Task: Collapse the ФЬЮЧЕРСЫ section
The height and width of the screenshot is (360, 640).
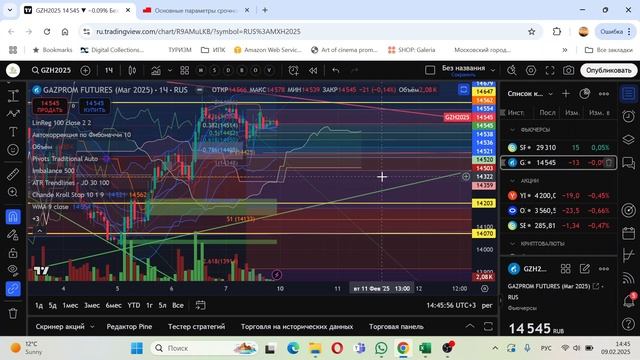Action: click(x=512, y=130)
